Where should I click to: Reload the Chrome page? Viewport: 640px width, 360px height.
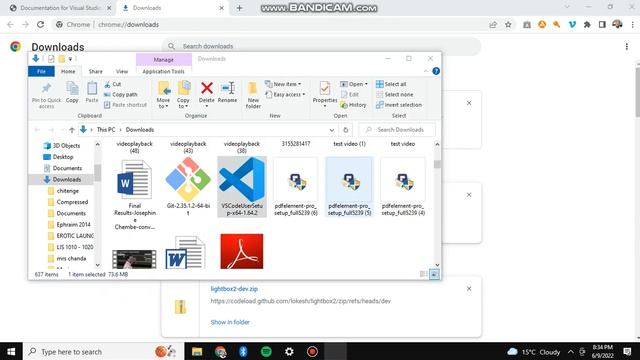(40, 24)
